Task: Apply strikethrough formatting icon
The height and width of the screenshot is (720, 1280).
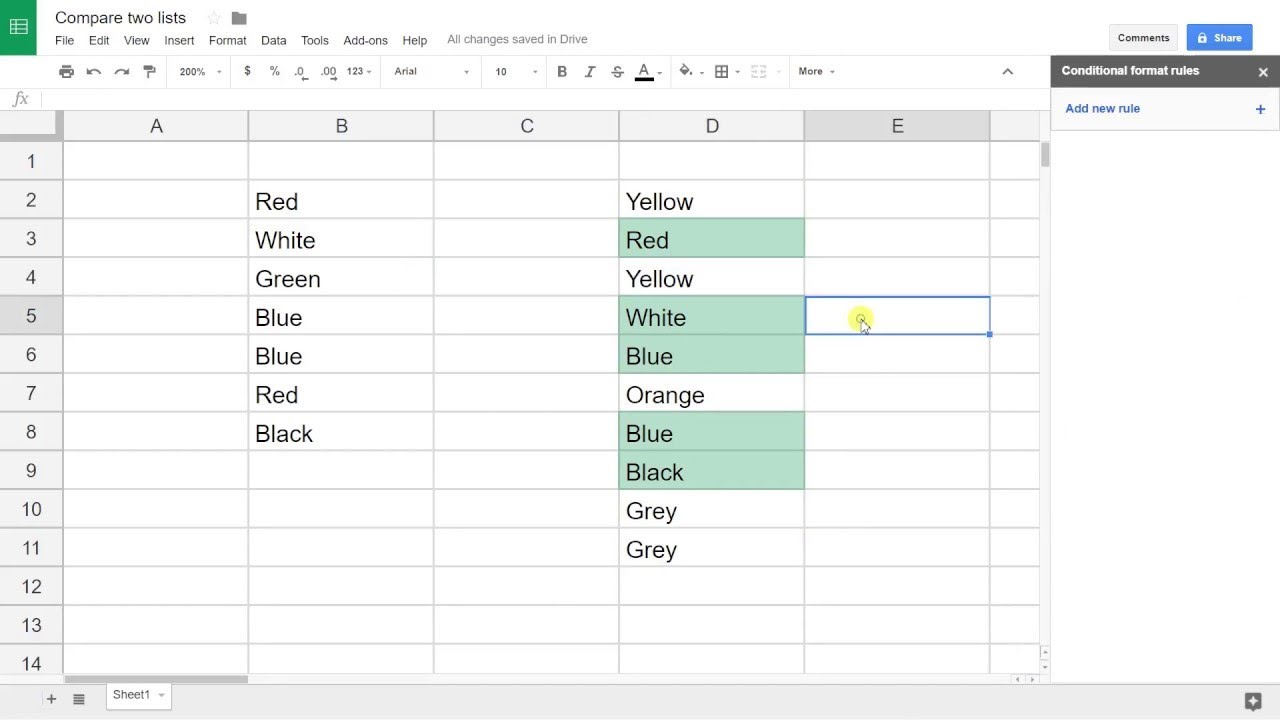Action: (x=617, y=71)
